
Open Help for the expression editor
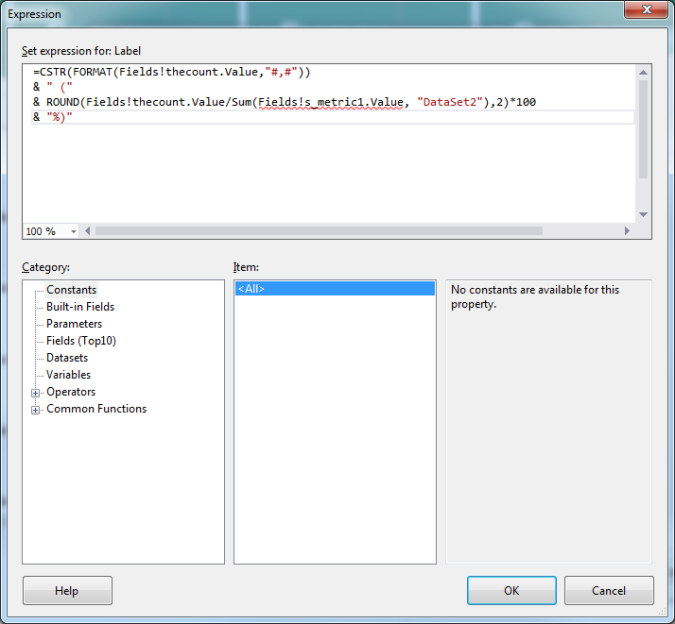click(67, 591)
